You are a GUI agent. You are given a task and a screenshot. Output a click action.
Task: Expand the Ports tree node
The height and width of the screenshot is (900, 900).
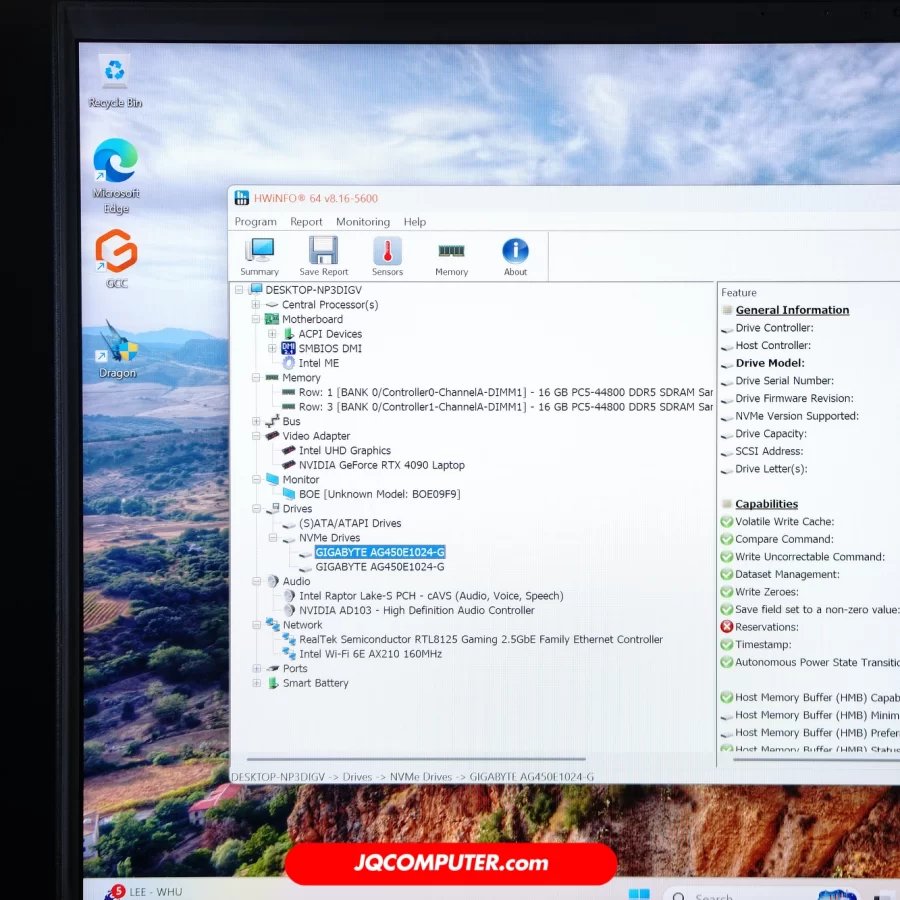pyautogui.click(x=256, y=669)
